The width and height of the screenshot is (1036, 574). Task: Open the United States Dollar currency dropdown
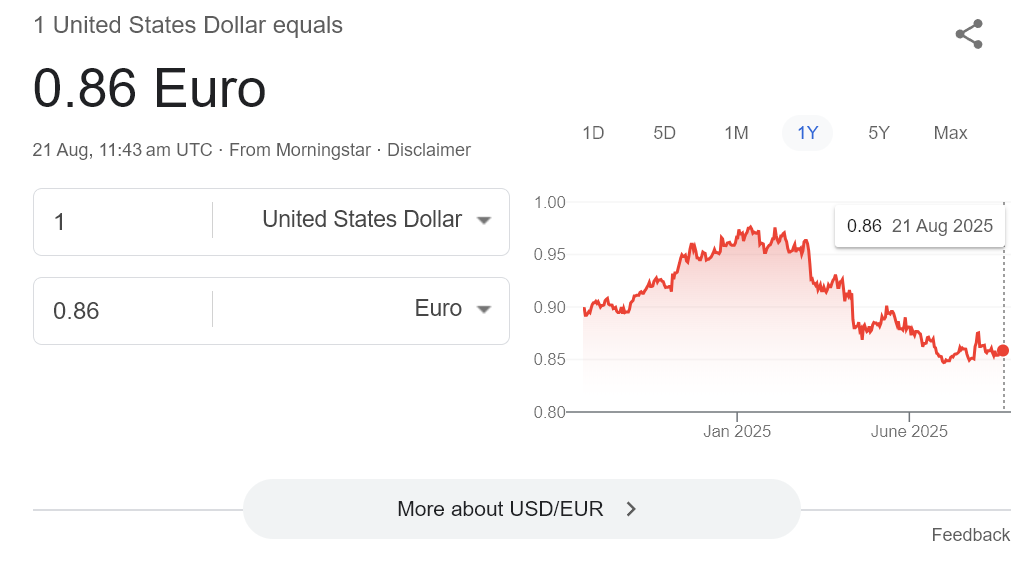(x=375, y=220)
